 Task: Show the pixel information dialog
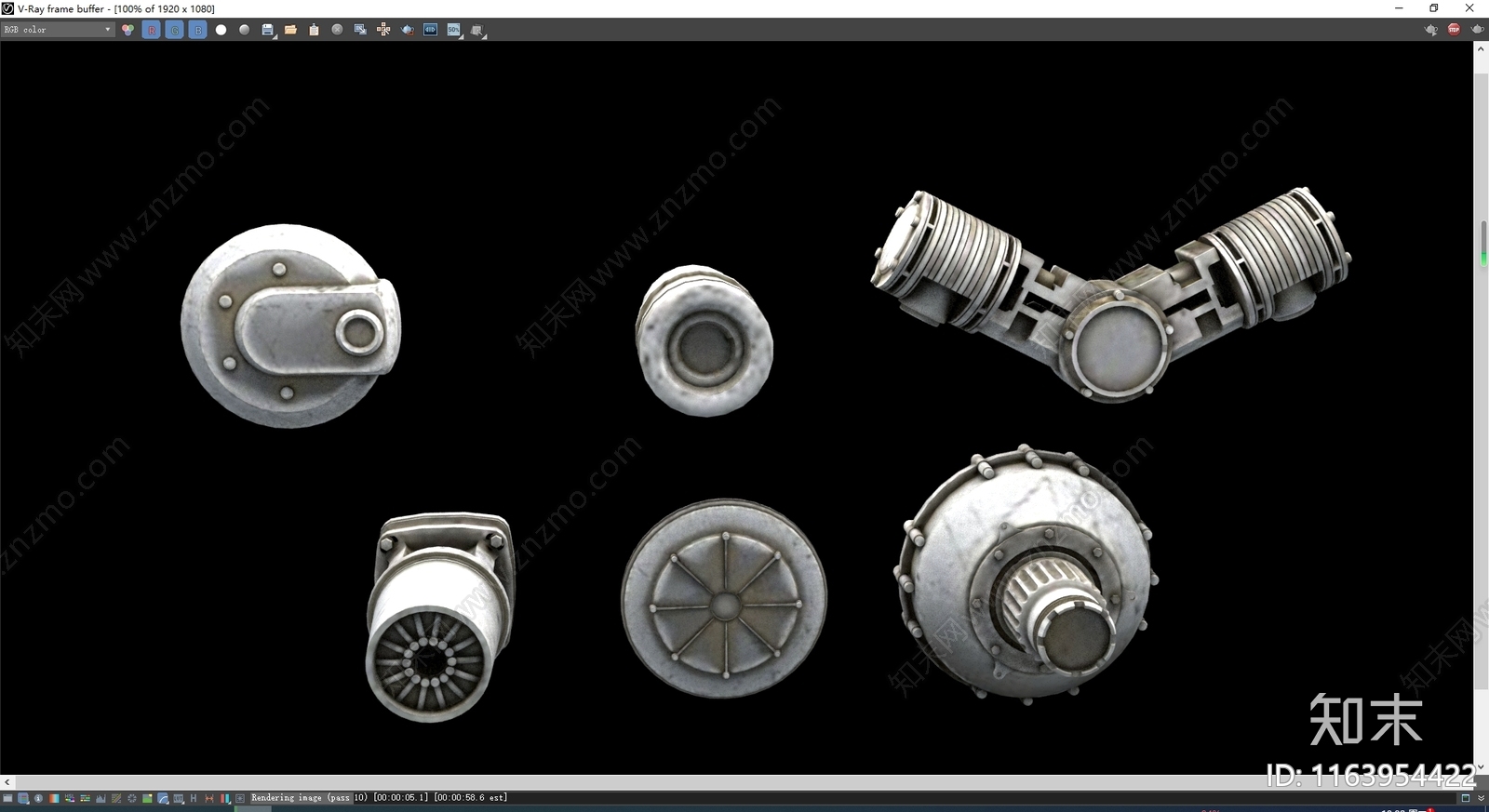[38, 798]
